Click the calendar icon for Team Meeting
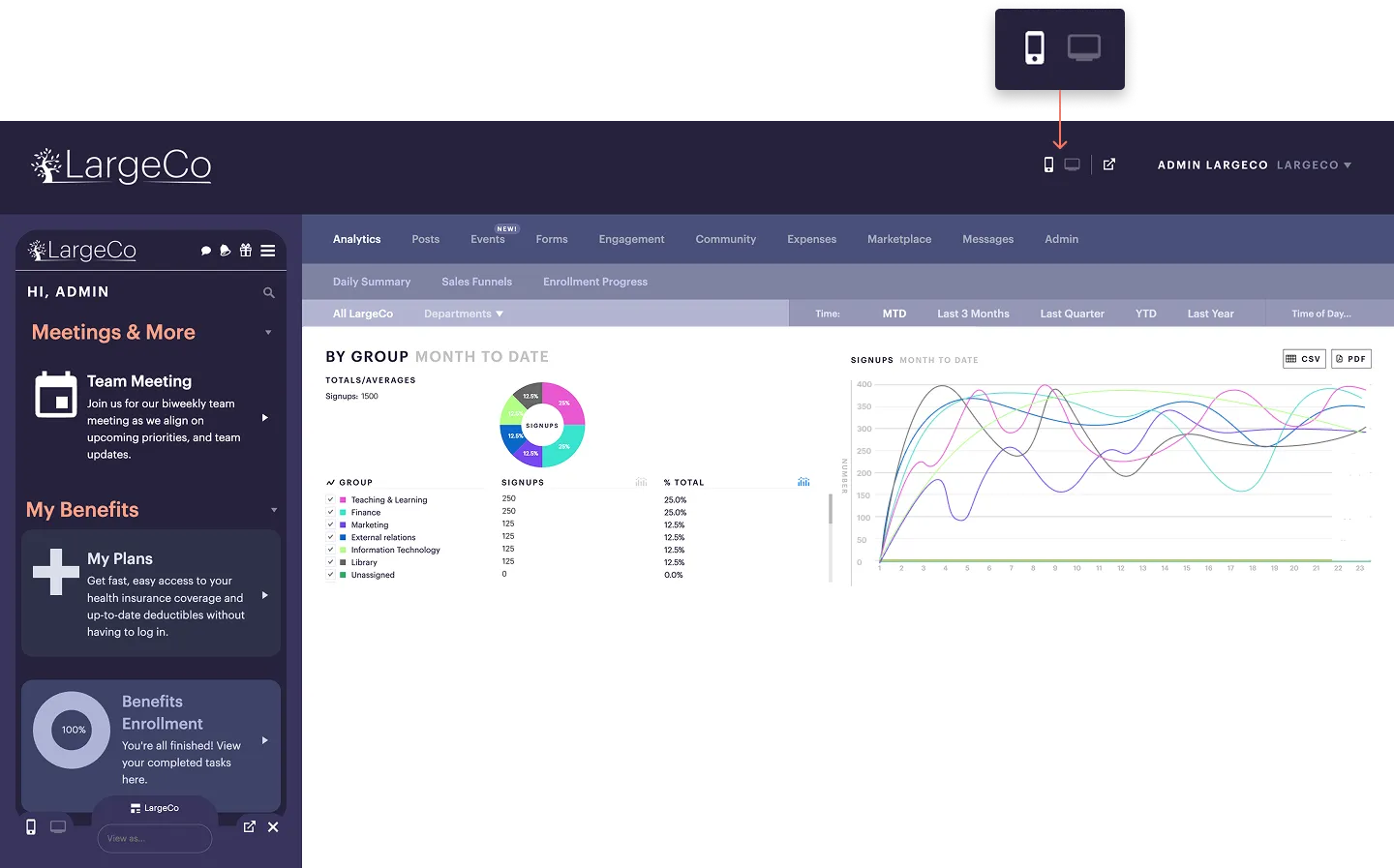Image resolution: width=1394 pixels, height=868 pixels. [x=56, y=395]
